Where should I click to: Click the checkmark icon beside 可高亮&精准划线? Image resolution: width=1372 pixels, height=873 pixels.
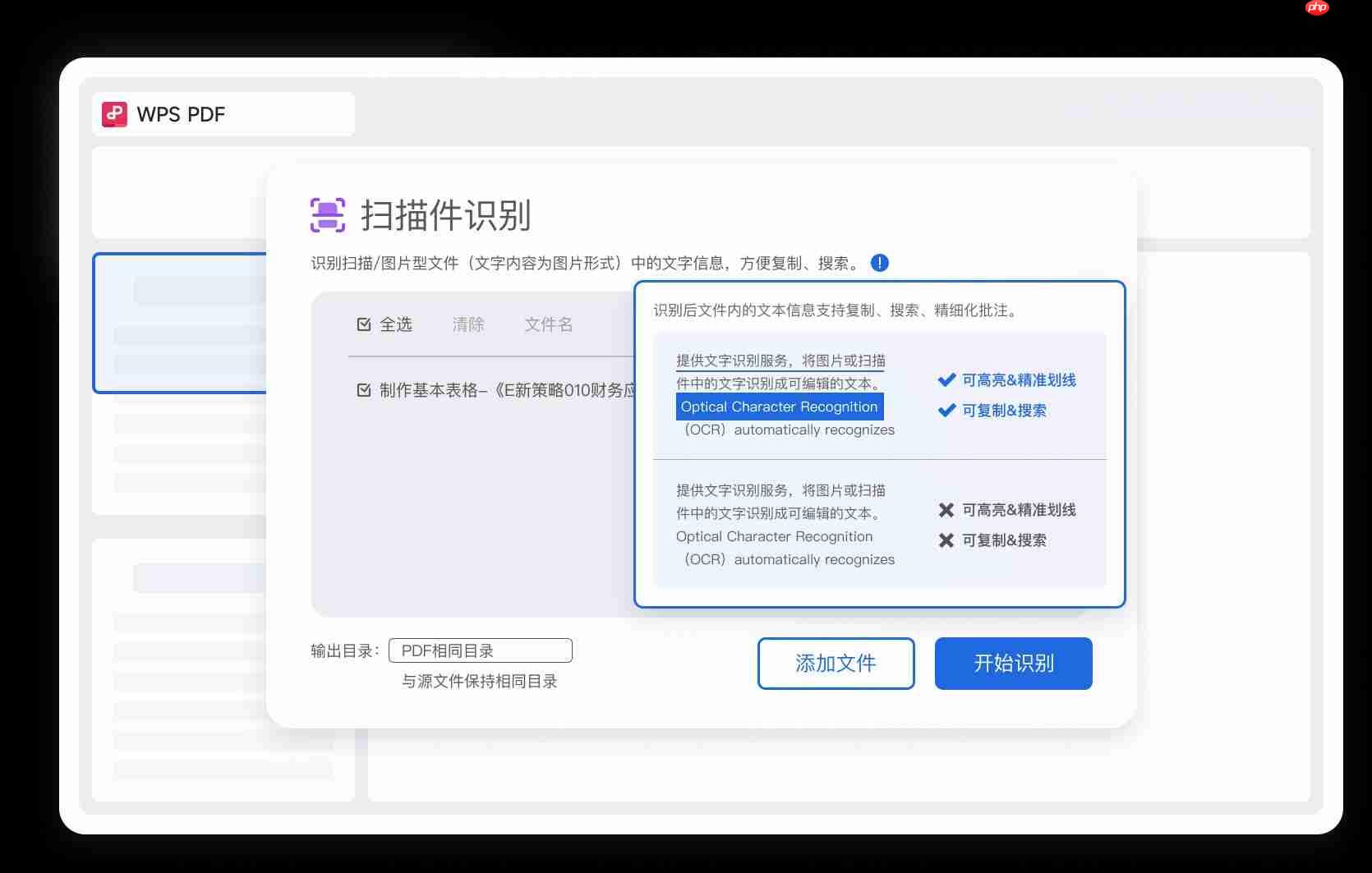(x=945, y=379)
